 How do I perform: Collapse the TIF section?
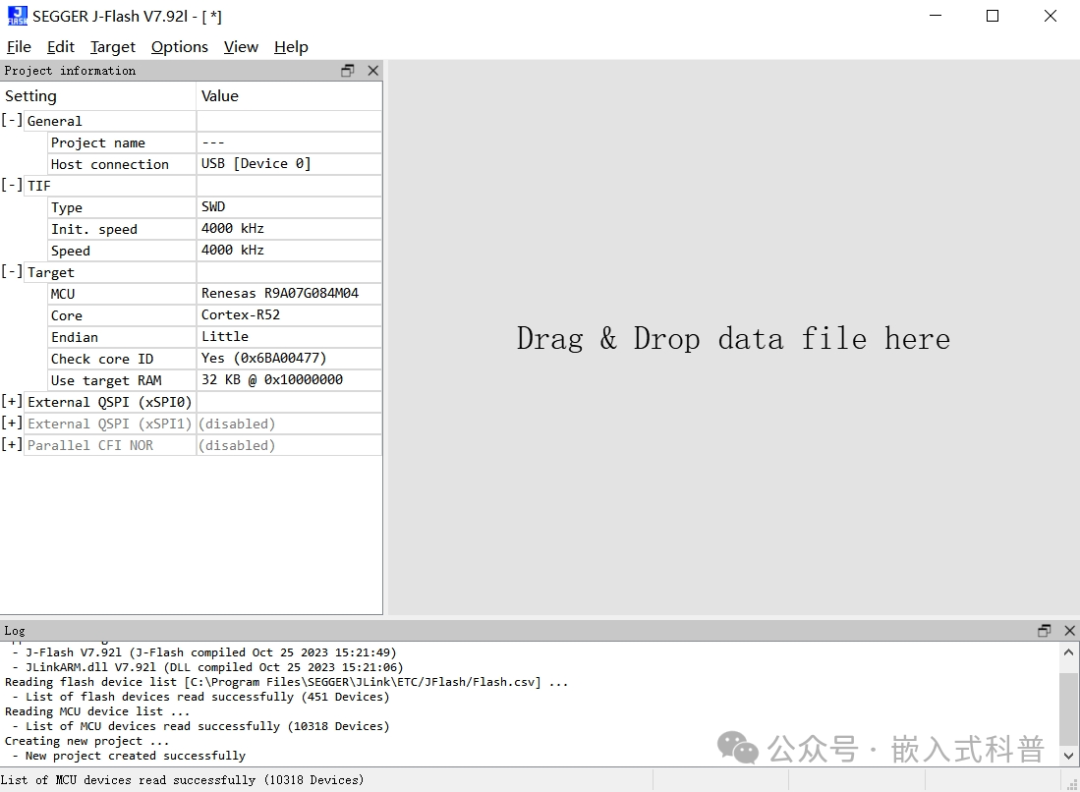[11, 185]
